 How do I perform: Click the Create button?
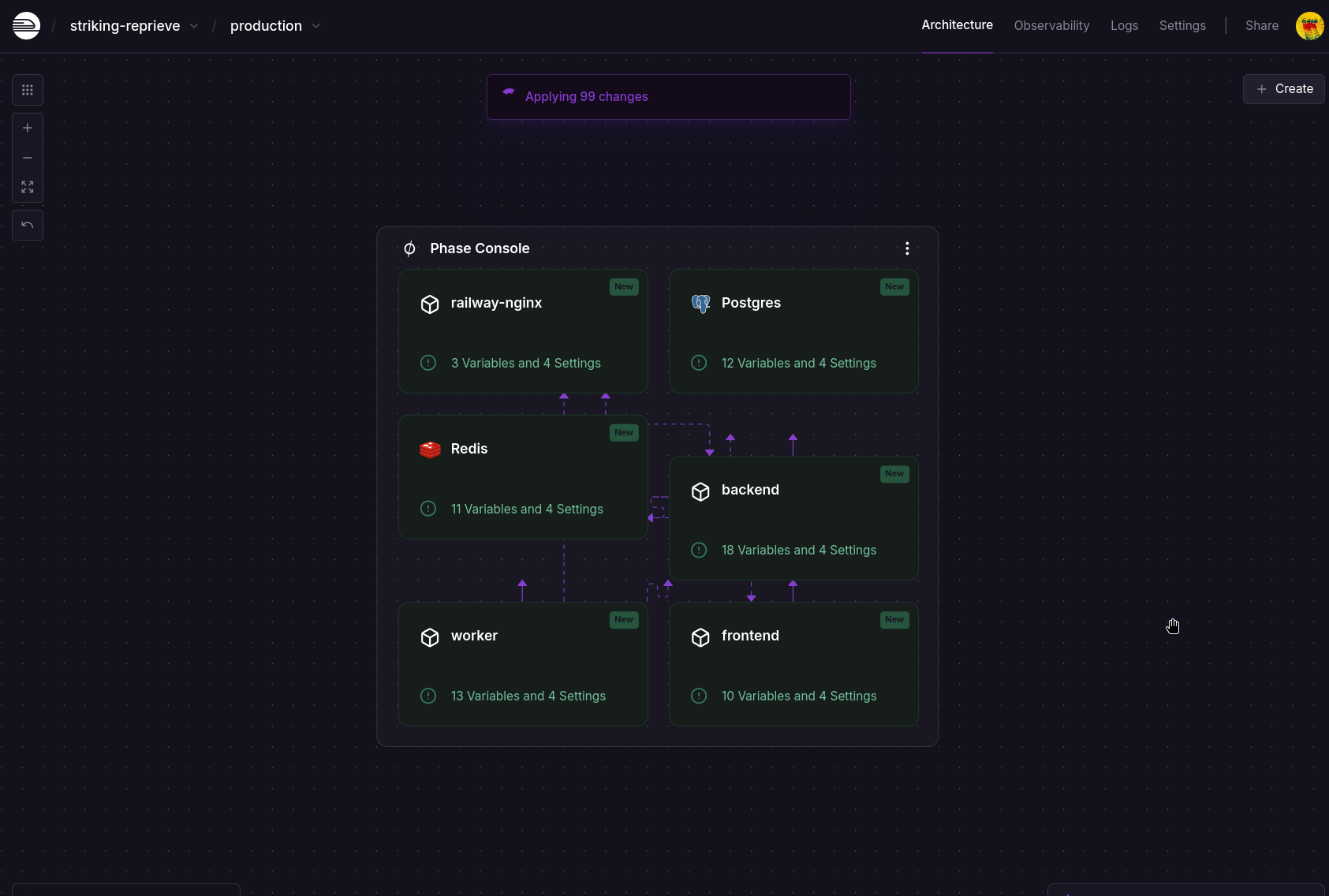(1283, 89)
